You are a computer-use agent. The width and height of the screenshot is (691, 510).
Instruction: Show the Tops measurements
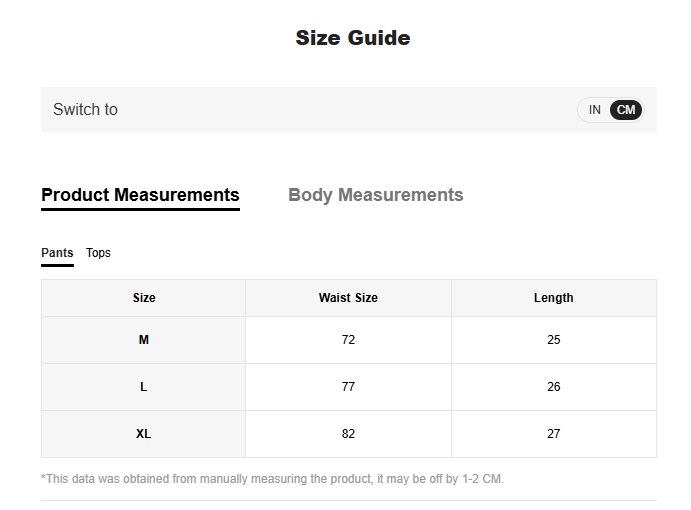98,253
